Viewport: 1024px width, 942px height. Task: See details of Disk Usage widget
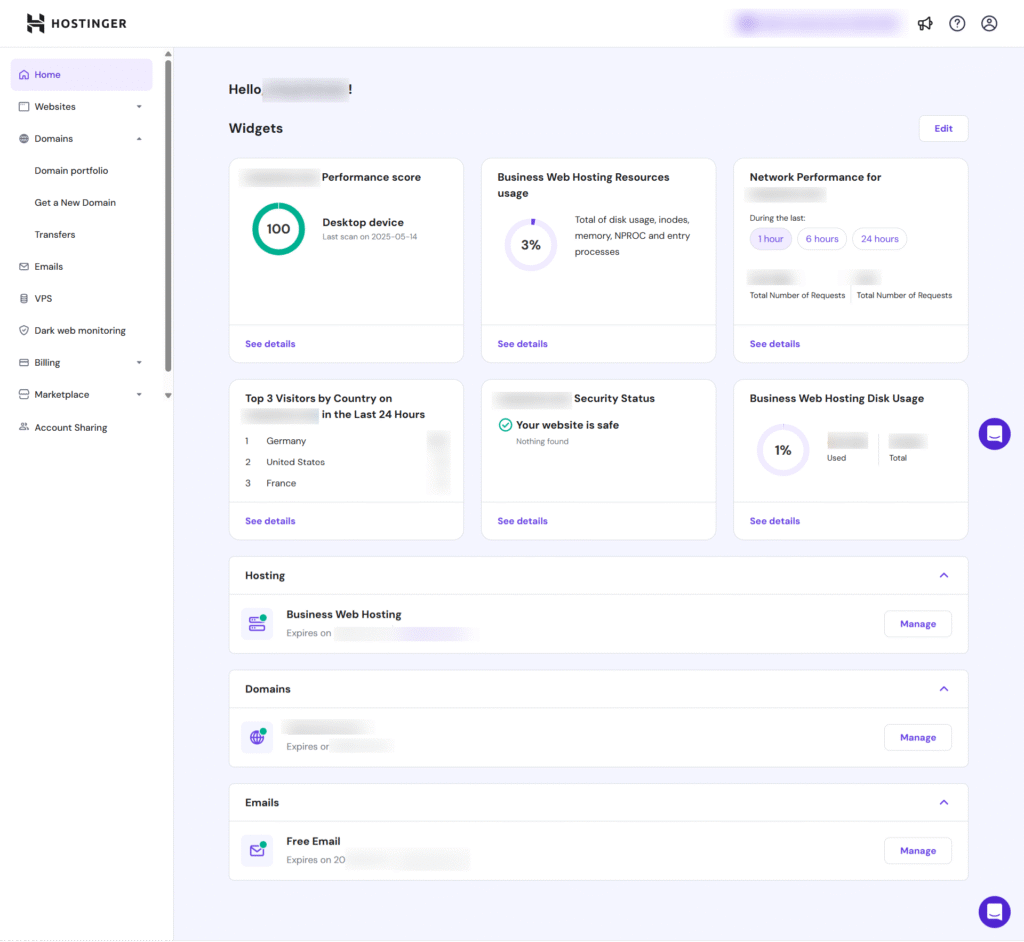pos(775,521)
